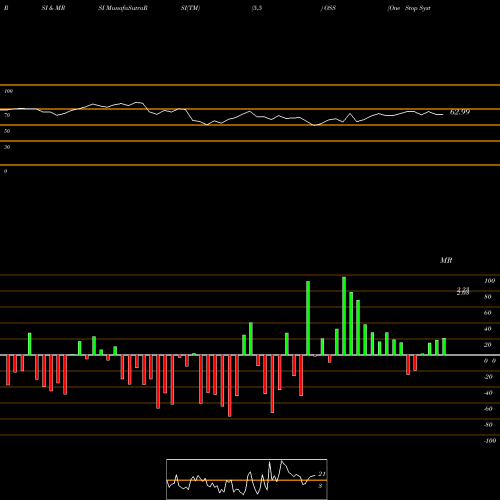This screenshot has height=500, width=500.
Task: Click the MR axis label -100
Action: point(490,441)
